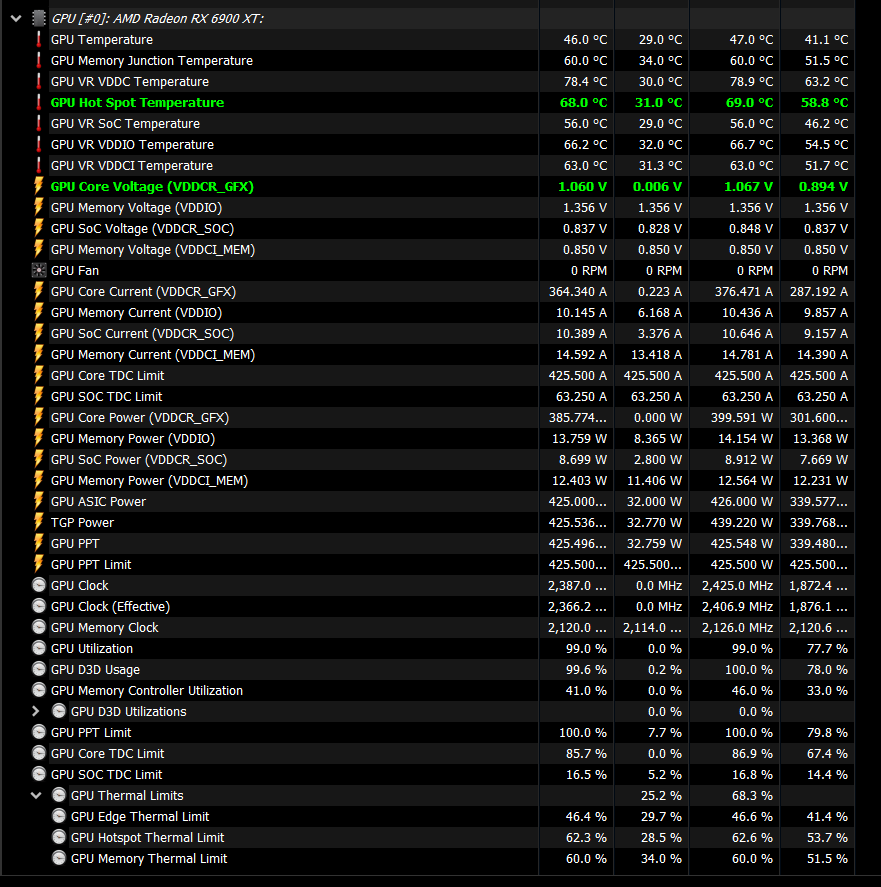Image resolution: width=881 pixels, height=887 pixels.
Task: Select the GPU Thermal Limits label
Action: tap(127, 795)
